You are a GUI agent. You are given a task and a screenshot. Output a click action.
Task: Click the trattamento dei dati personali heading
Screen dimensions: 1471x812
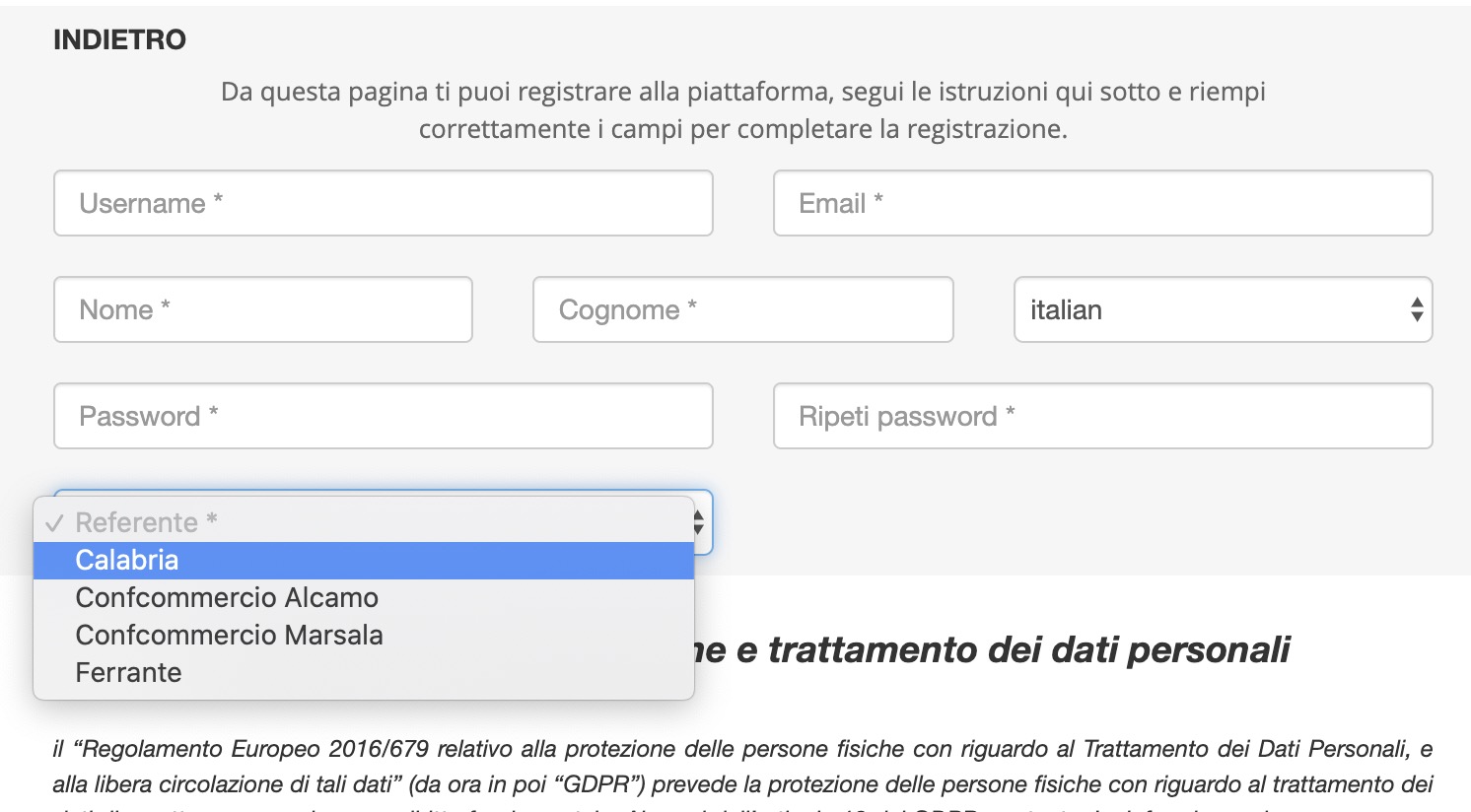click(996, 649)
